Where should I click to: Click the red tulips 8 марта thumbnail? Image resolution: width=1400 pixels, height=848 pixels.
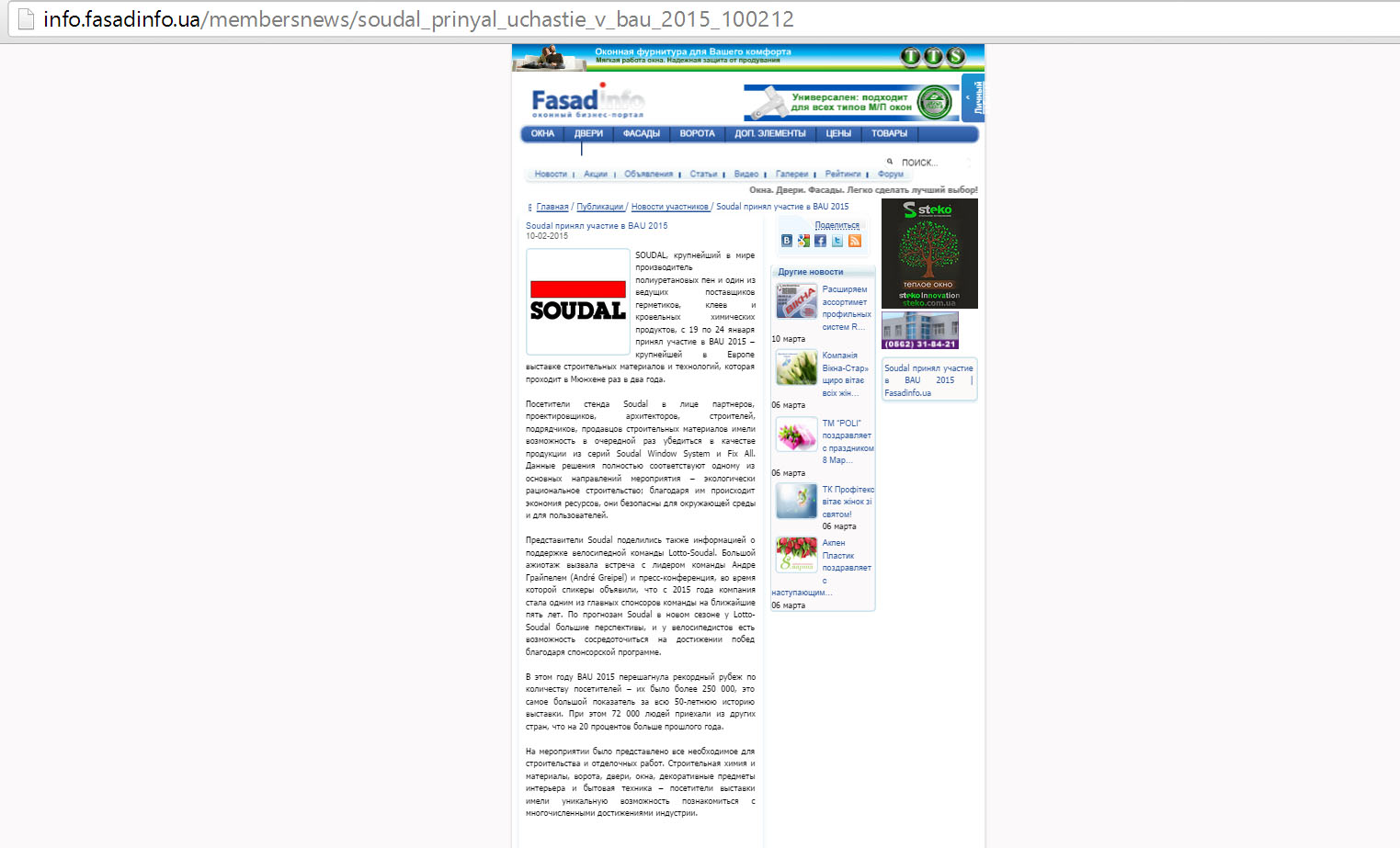pyautogui.click(x=796, y=555)
